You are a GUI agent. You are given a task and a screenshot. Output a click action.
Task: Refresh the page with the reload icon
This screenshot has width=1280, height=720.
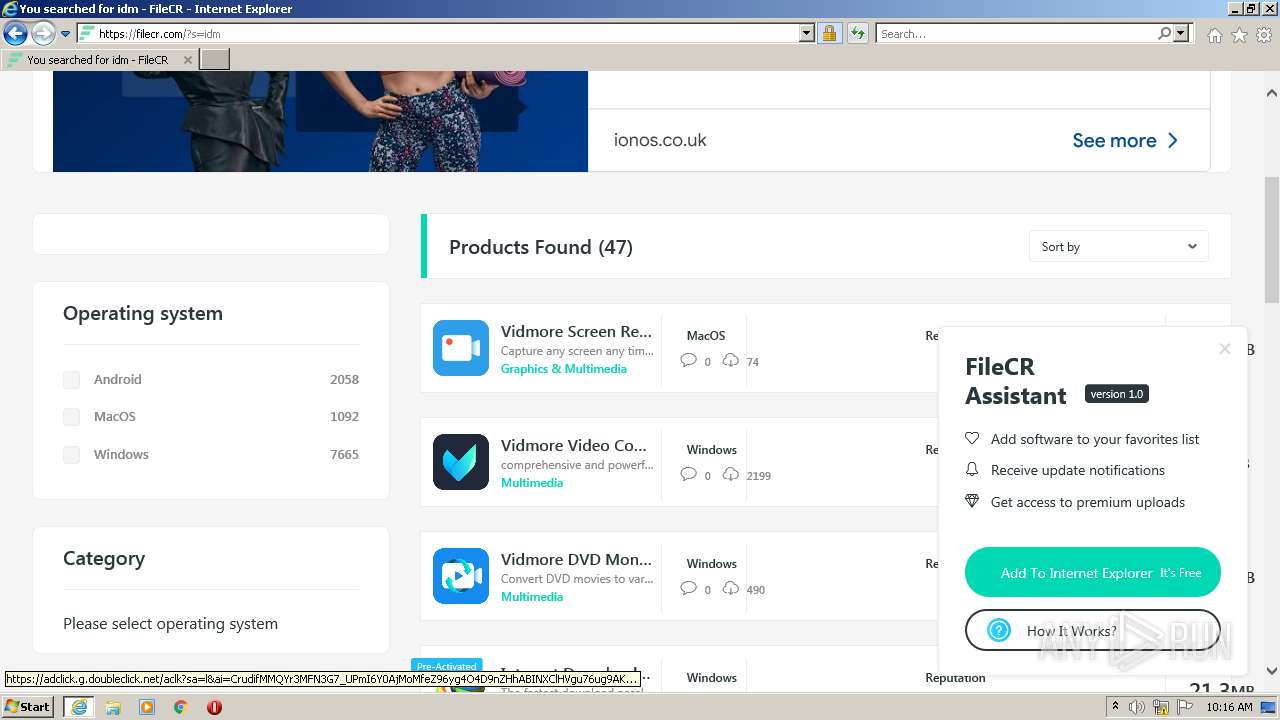tap(857, 34)
